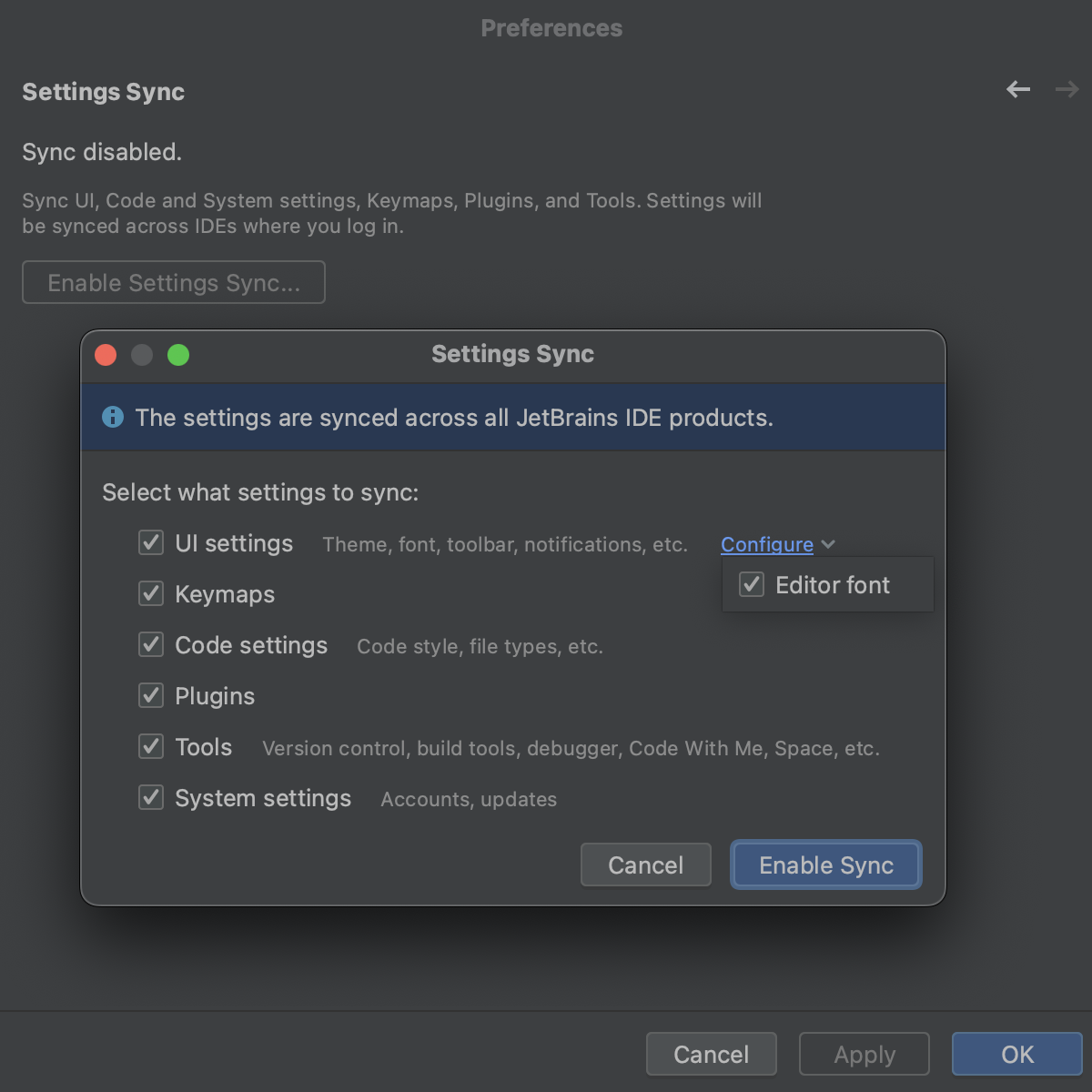Toggle the System settings checkbox
The image size is (1092, 1092).
[x=151, y=797]
